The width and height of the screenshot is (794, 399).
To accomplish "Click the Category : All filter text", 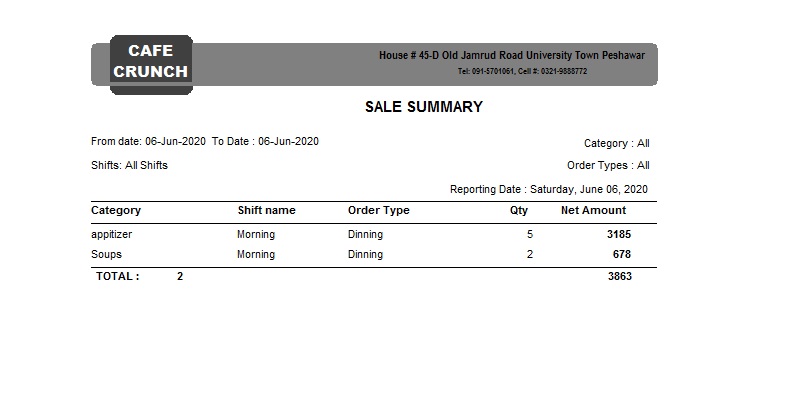I will (616, 143).
